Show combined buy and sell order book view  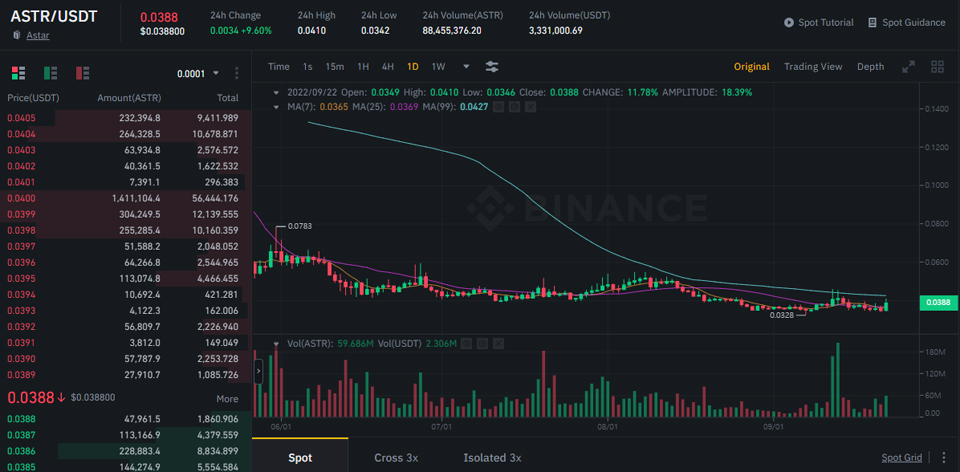click(18, 73)
